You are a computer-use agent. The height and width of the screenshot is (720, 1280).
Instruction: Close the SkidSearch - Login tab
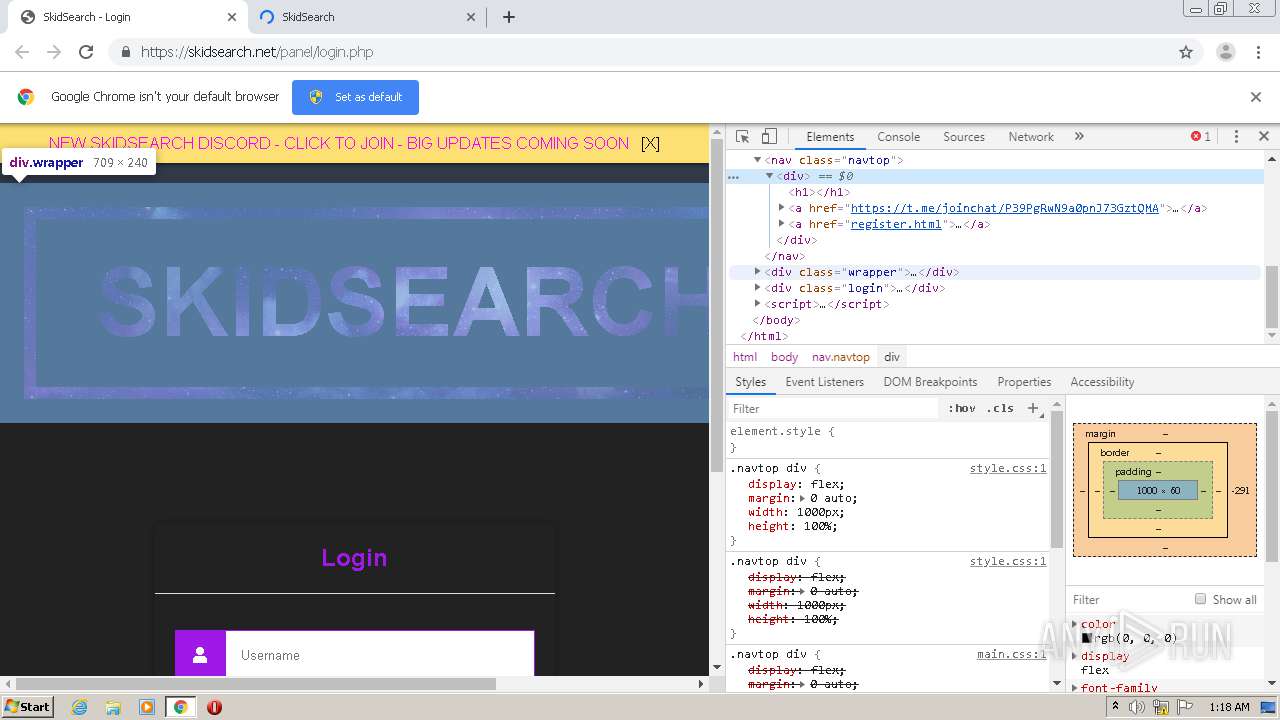(232, 17)
